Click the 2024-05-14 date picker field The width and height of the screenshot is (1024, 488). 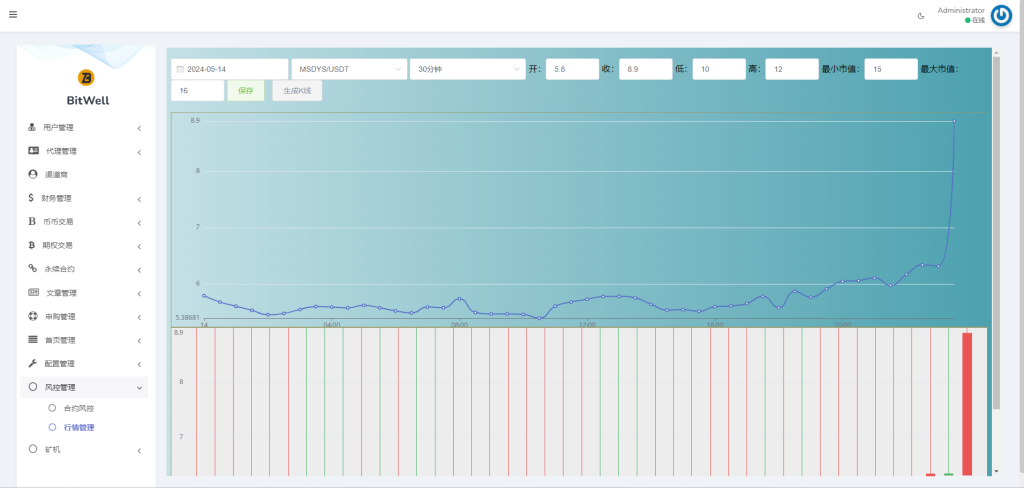(229, 69)
